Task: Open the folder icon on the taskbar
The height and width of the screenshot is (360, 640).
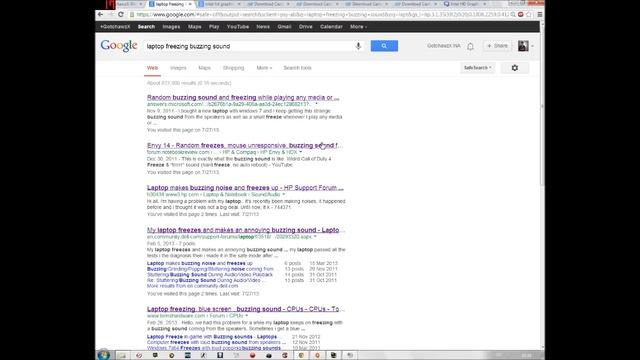Action: 122,355
